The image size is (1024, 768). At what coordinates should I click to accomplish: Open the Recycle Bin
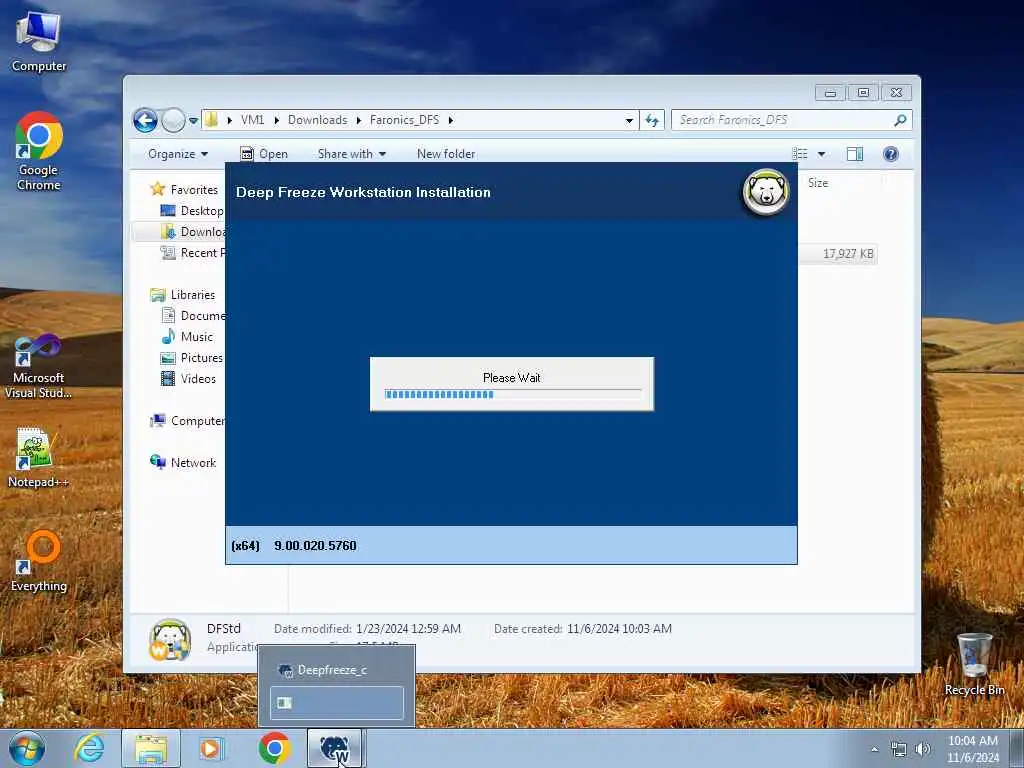coord(974,664)
